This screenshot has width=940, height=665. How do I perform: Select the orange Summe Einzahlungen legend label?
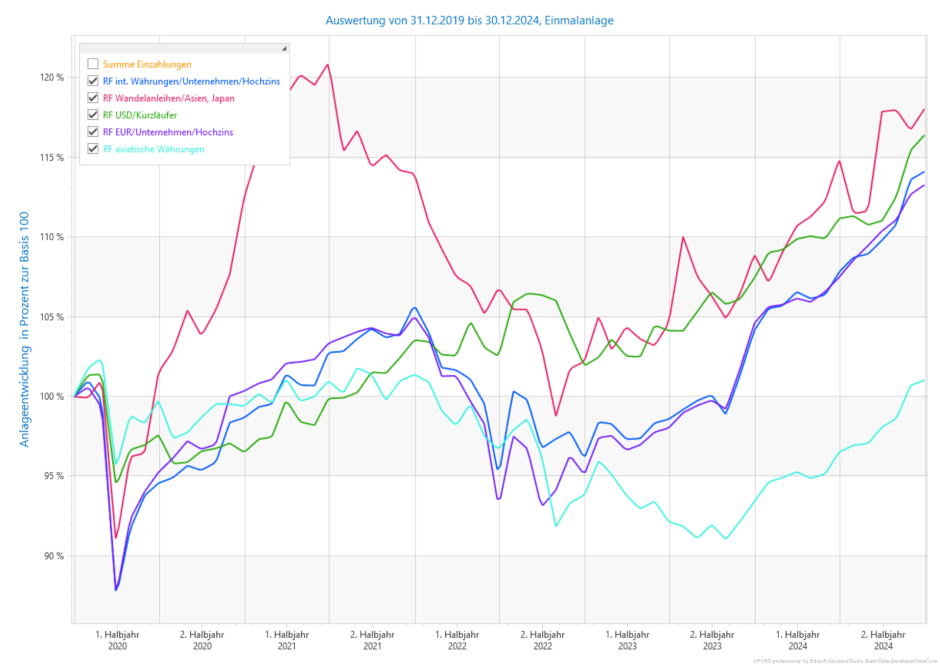(147, 64)
